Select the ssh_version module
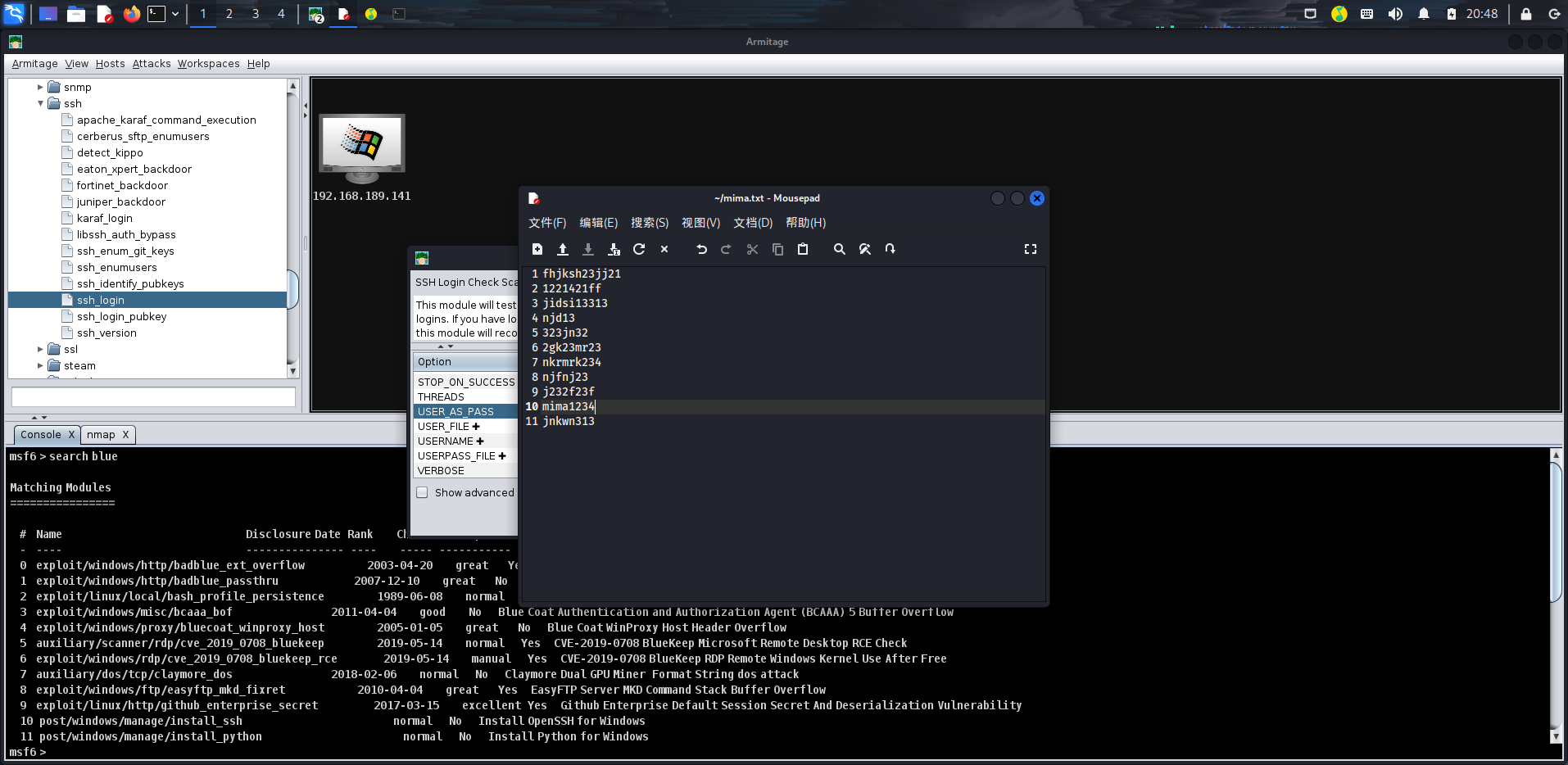Screen dimensions: 1568x765 tap(106, 333)
